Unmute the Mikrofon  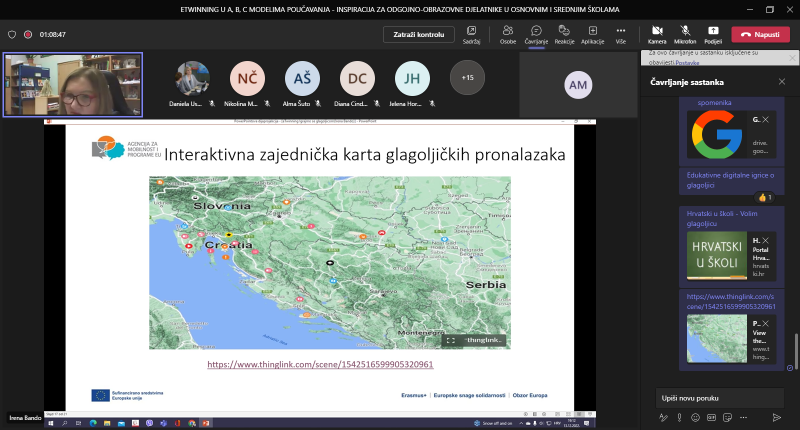[686, 31]
